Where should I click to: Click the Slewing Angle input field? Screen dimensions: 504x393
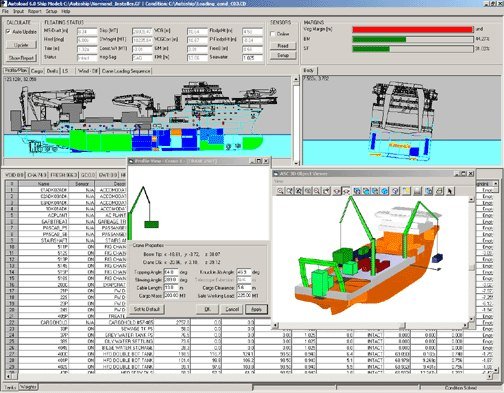[171, 280]
